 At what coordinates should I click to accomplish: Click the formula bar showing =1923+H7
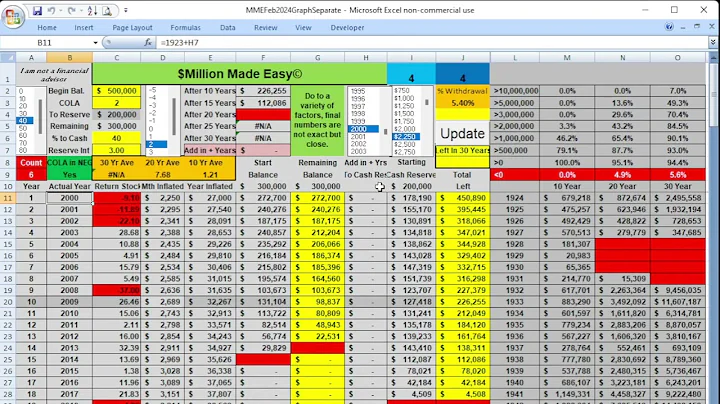click(x=432, y=43)
